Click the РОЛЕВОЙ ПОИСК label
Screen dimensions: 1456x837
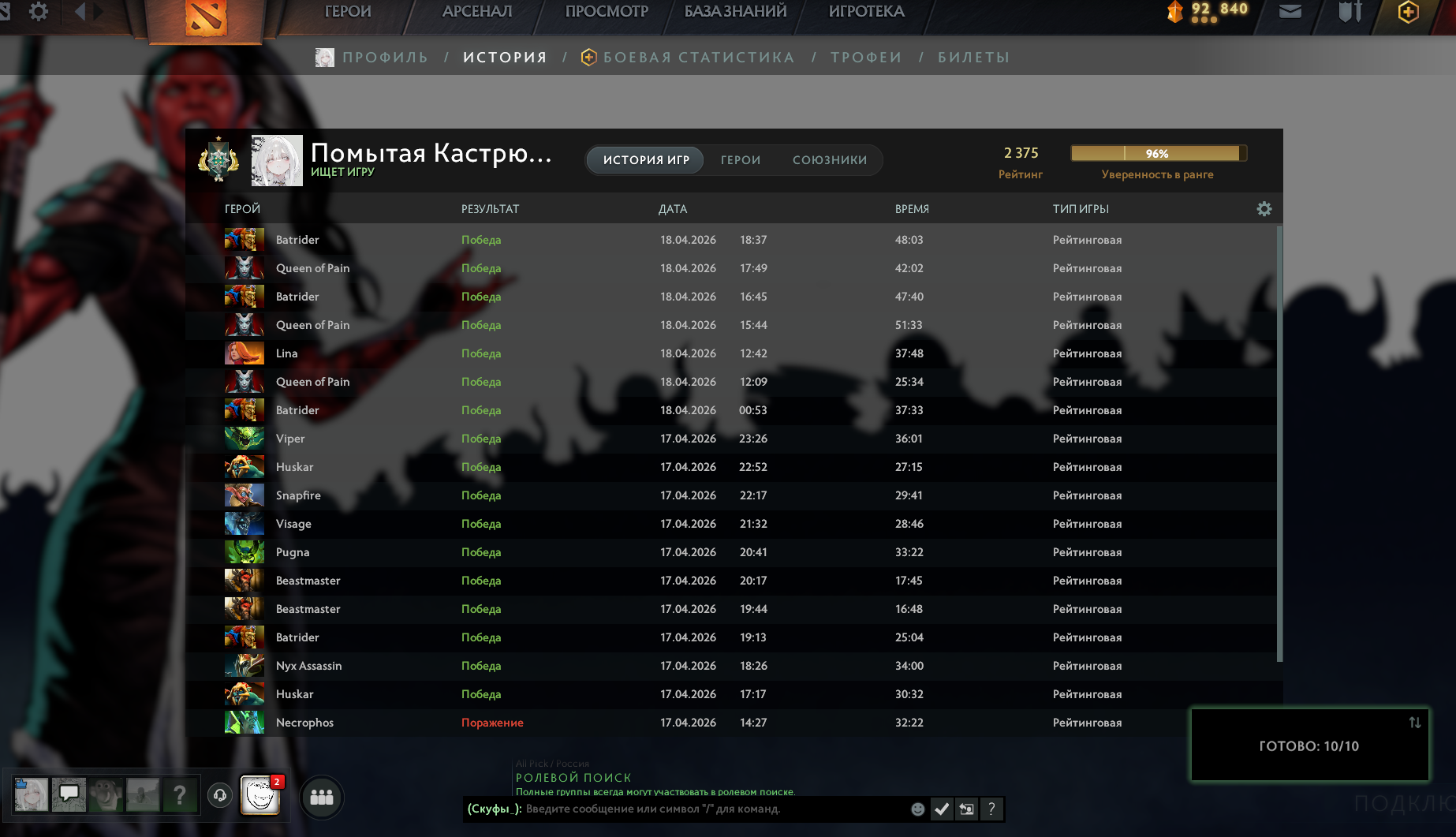pyautogui.click(x=573, y=778)
